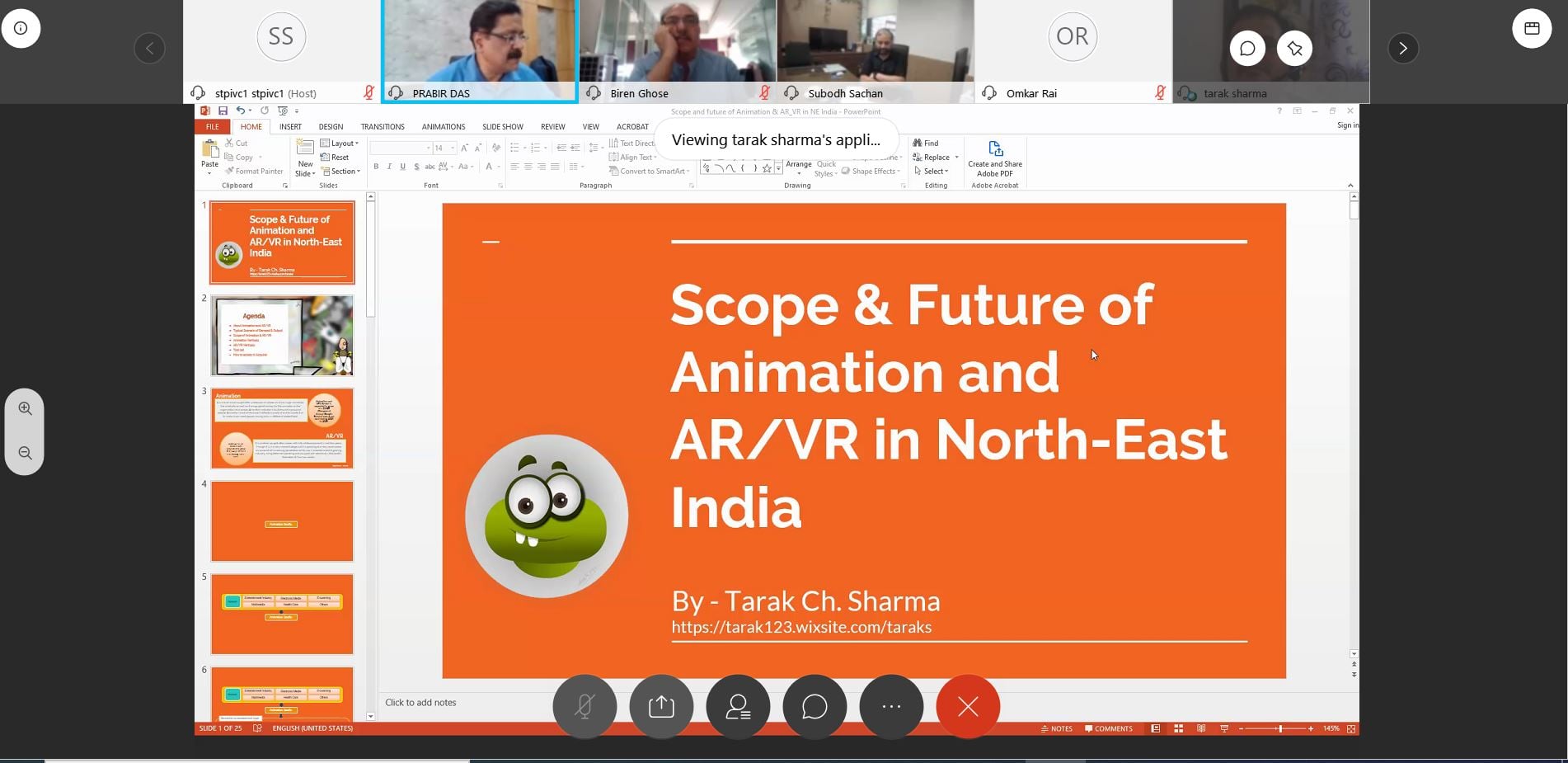Click the Redo icon in PowerPoint
Image resolution: width=1568 pixels, height=763 pixels.
[265, 111]
